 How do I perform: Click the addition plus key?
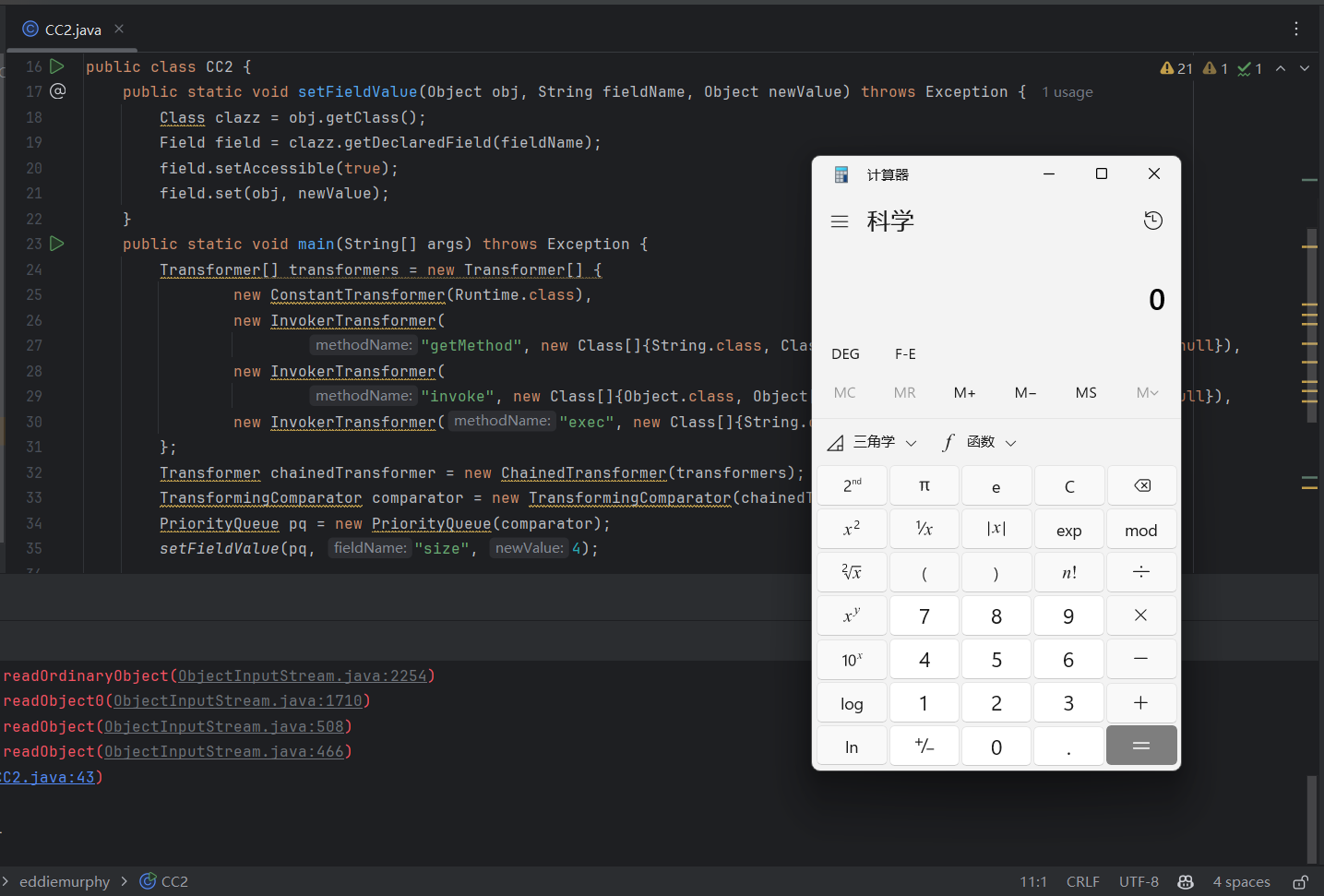pos(1141,703)
